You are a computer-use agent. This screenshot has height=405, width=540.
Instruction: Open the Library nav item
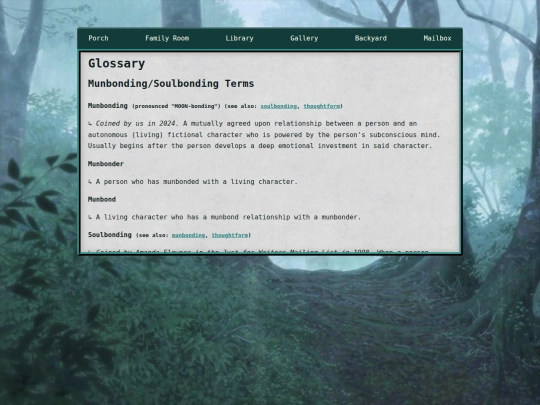(239, 38)
